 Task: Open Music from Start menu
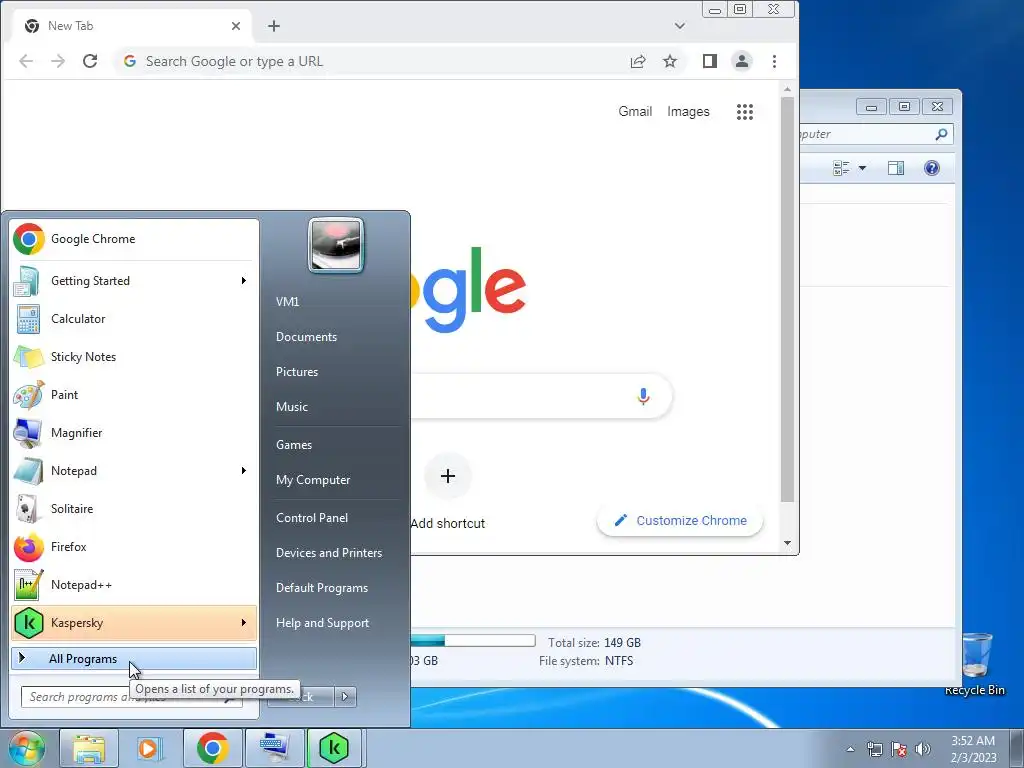[x=292, y=407]
